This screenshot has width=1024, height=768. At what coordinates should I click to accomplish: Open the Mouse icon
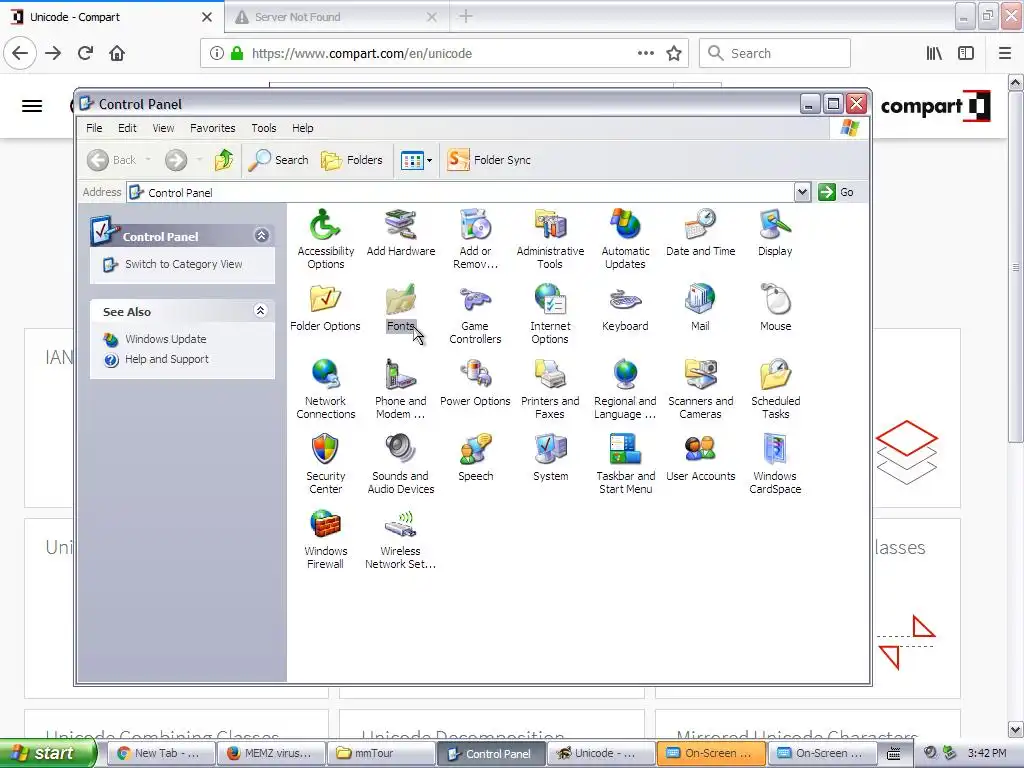point(775,308)
